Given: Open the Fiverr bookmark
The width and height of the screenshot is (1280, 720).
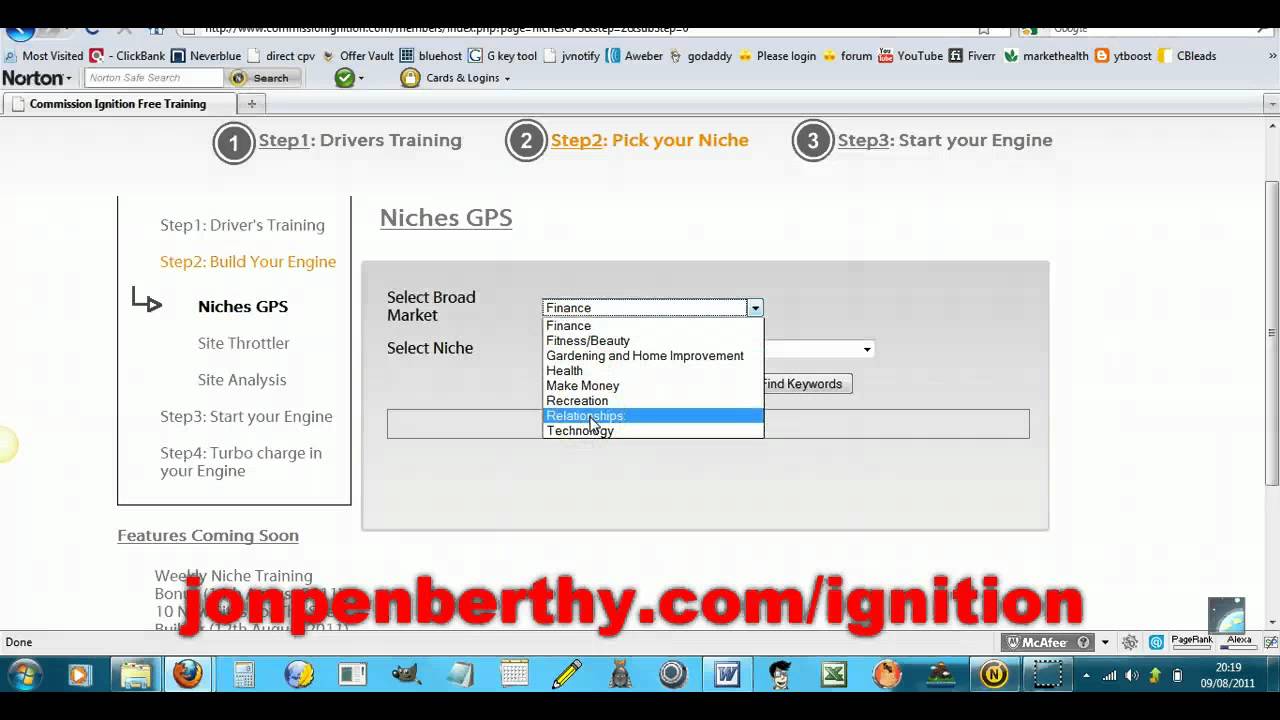Looking at the screenshot, I should 972,56.
